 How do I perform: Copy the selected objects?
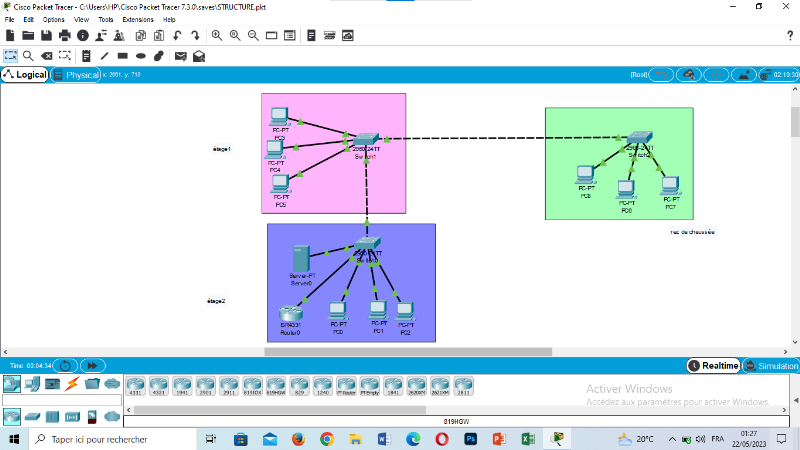pos(141,36)
